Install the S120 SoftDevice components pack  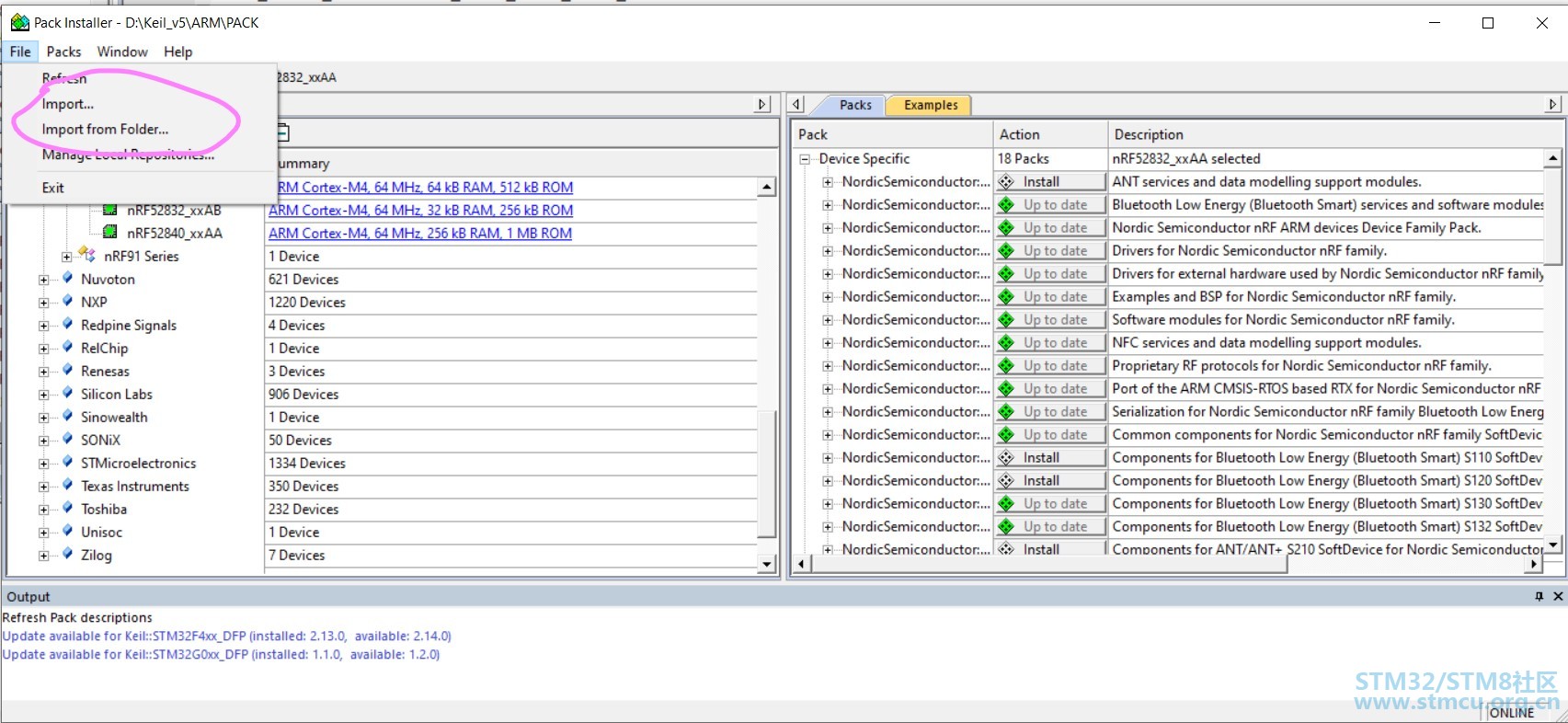coord(1050,480)
